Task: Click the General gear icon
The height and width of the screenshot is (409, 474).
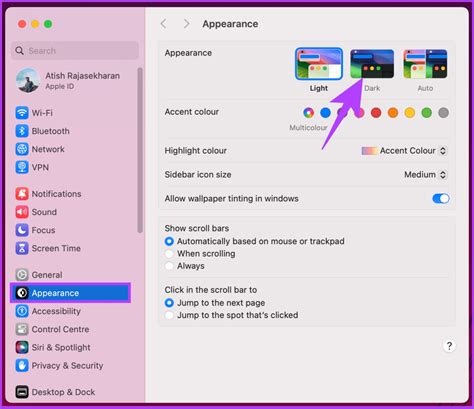Action: click(22, 275)
